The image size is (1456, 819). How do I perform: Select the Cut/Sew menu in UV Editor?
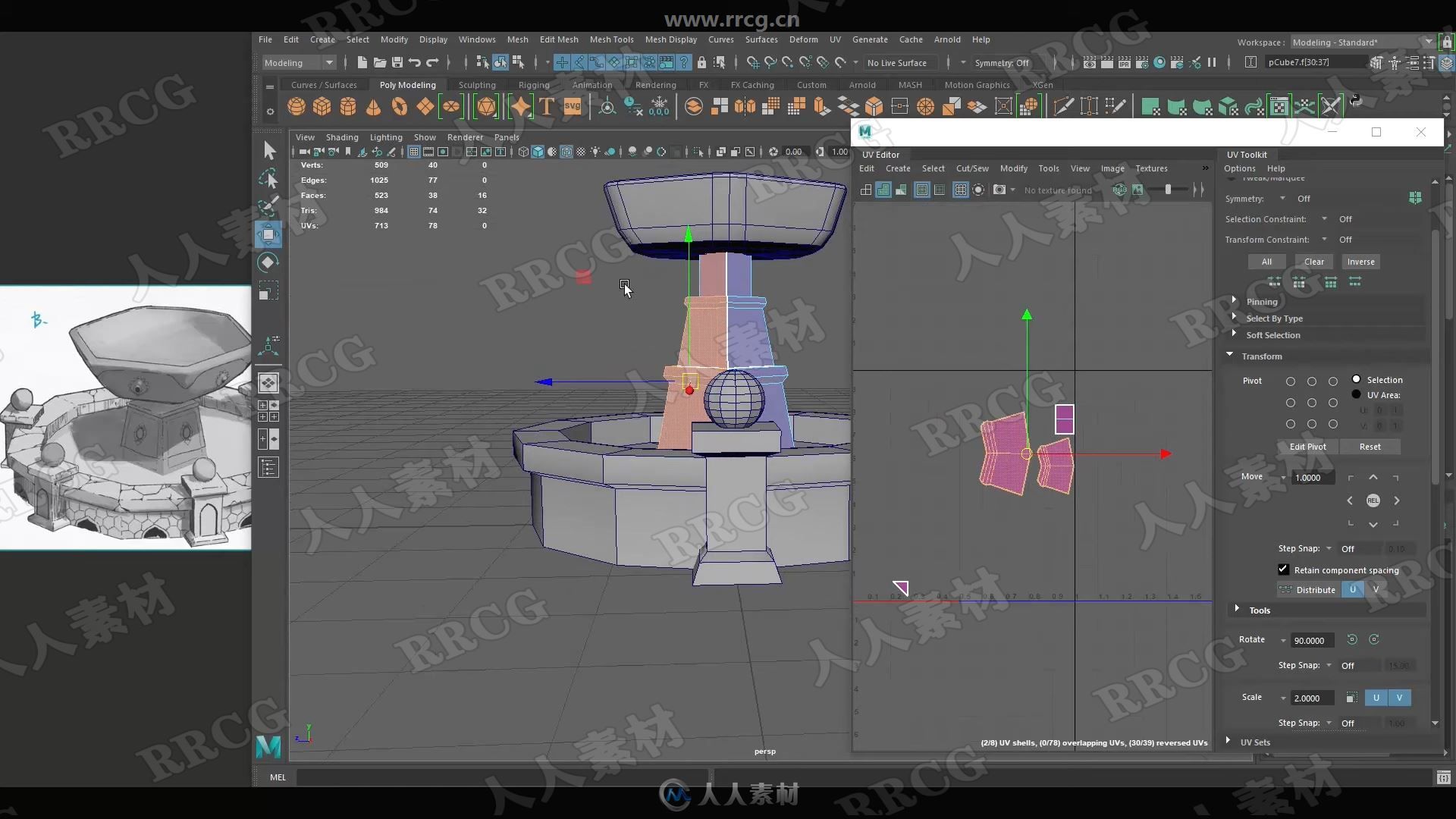point(972,168)
